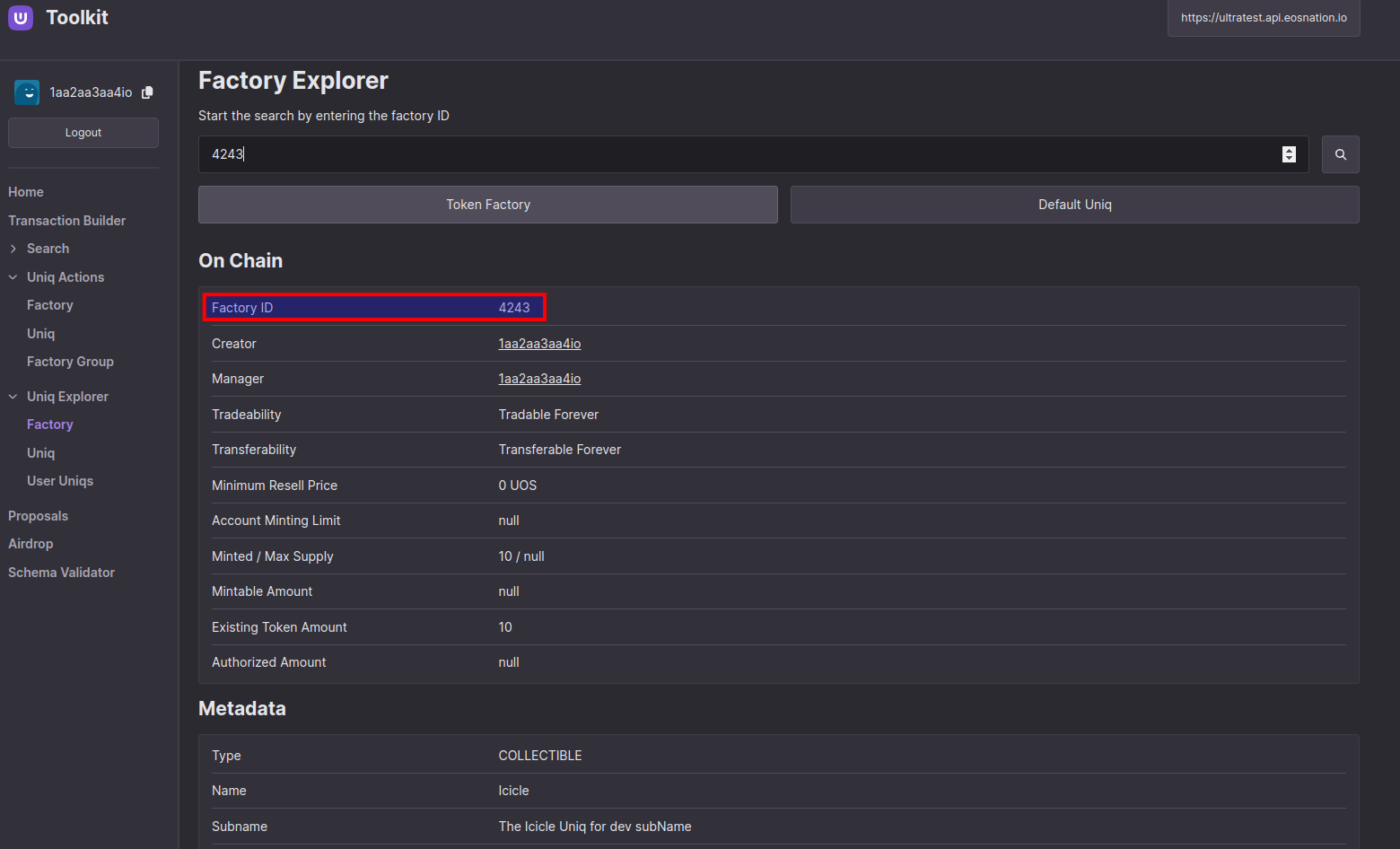Log out using the Logout button

83,133
